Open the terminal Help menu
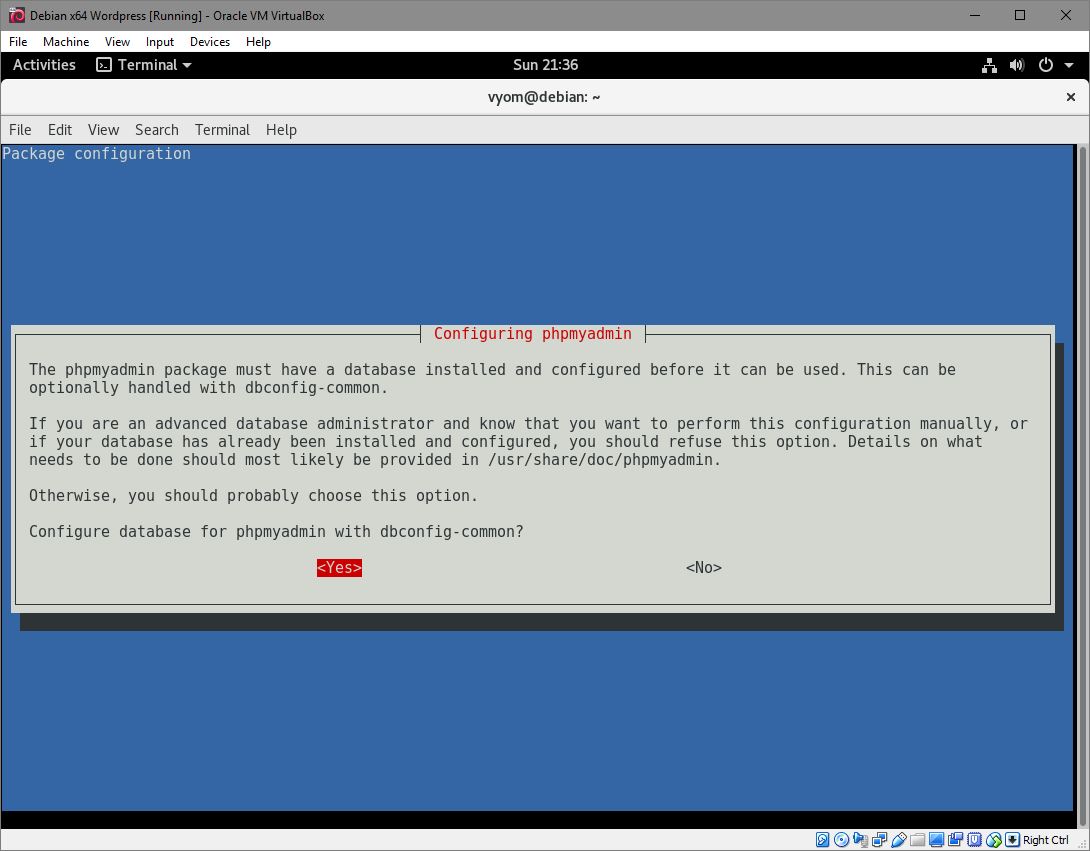 click(282, 130)
